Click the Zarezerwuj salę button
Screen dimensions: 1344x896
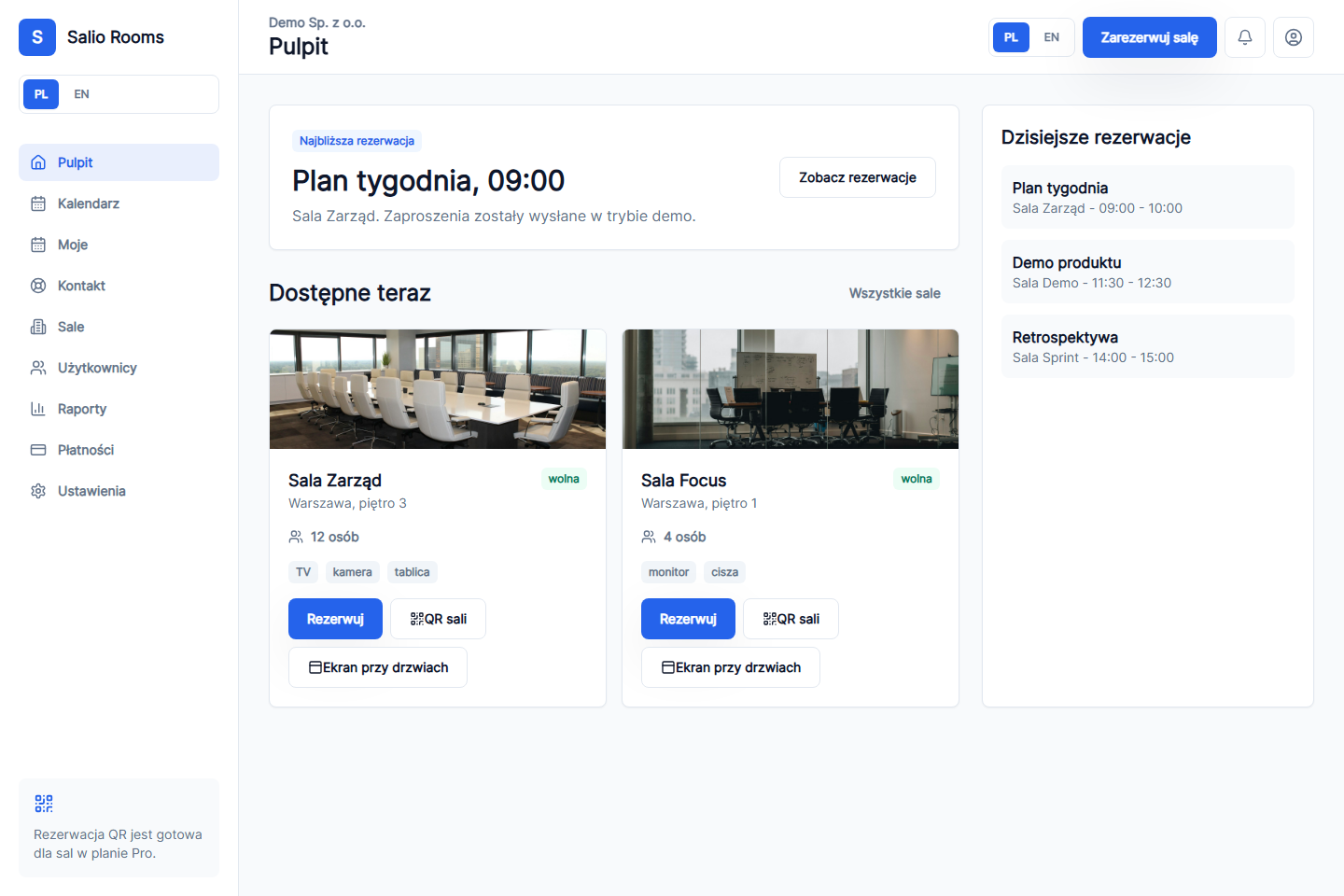pyautogui.click(x=1149, y=37)
